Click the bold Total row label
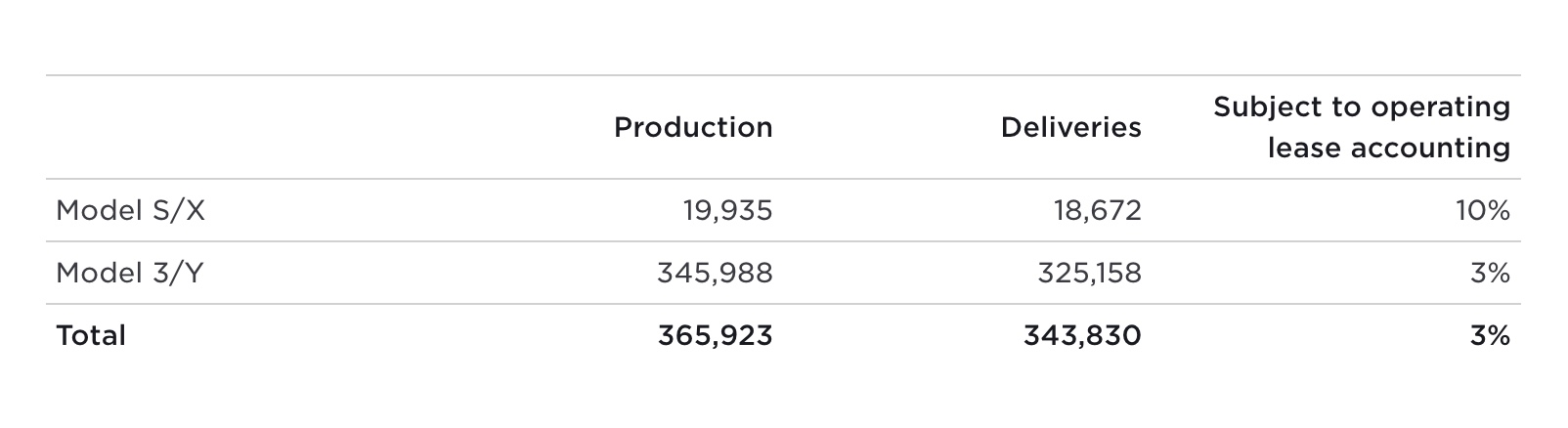Image resolution: width=1568 pixels, height=428 pixels. 91,336
